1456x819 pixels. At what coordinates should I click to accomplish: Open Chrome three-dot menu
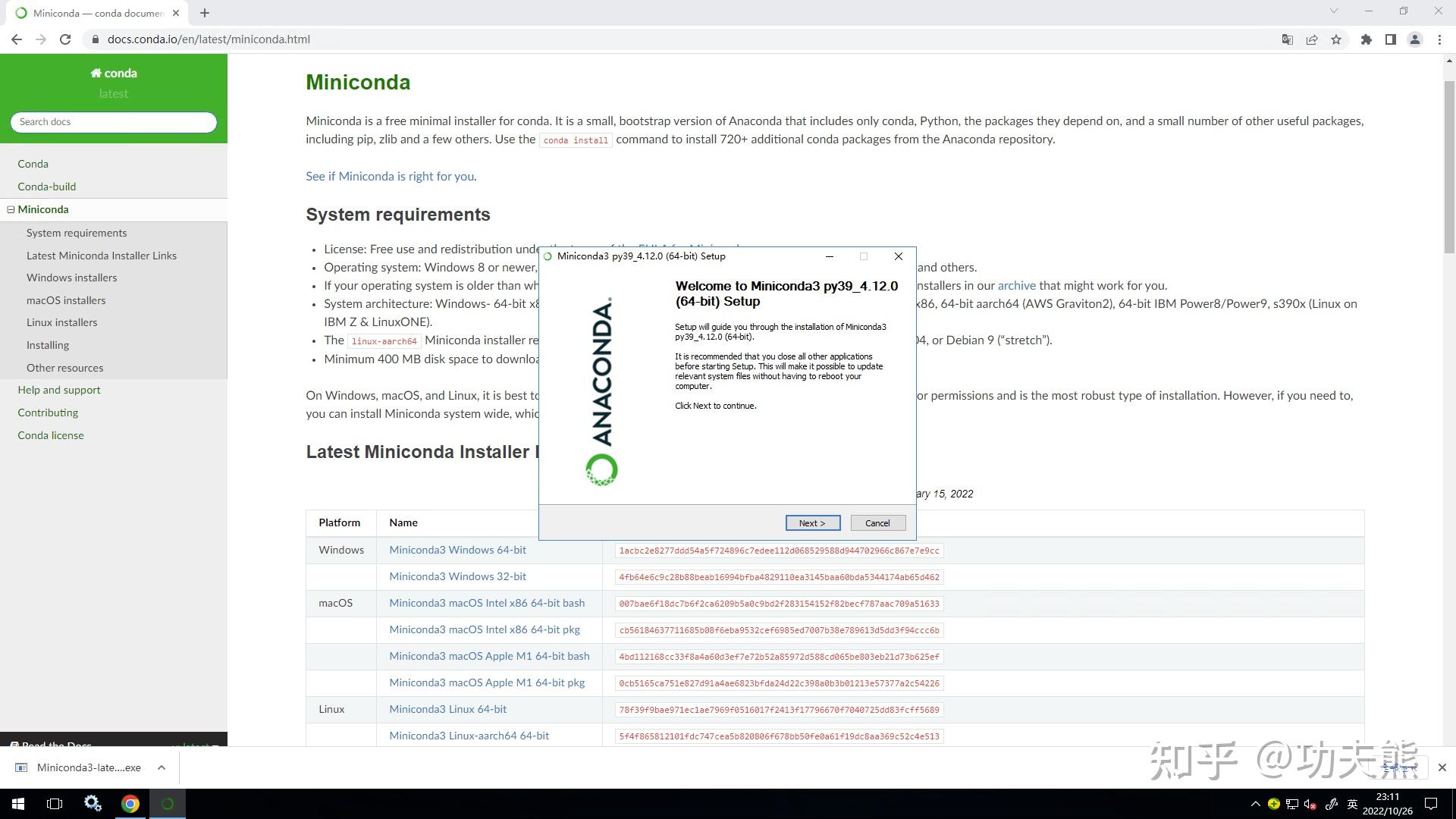click(x=1439, y=39)
